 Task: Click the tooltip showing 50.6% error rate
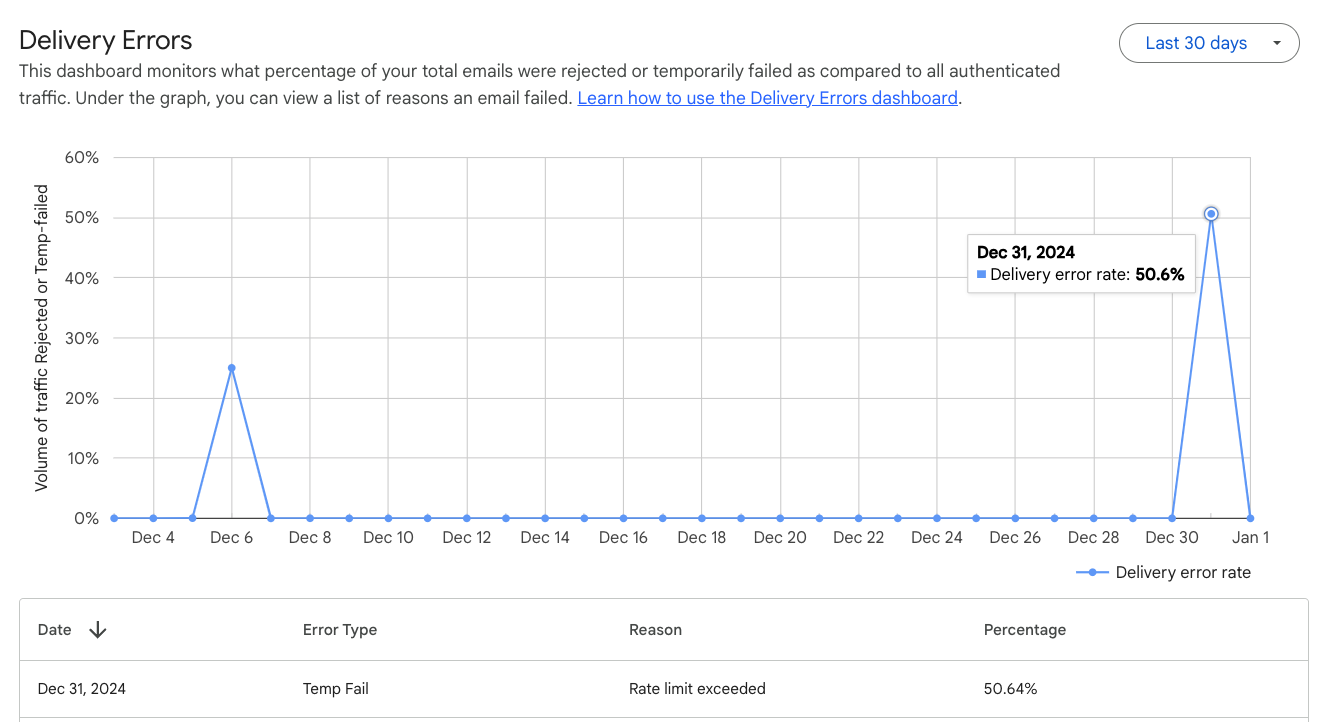coord(1081,264)
